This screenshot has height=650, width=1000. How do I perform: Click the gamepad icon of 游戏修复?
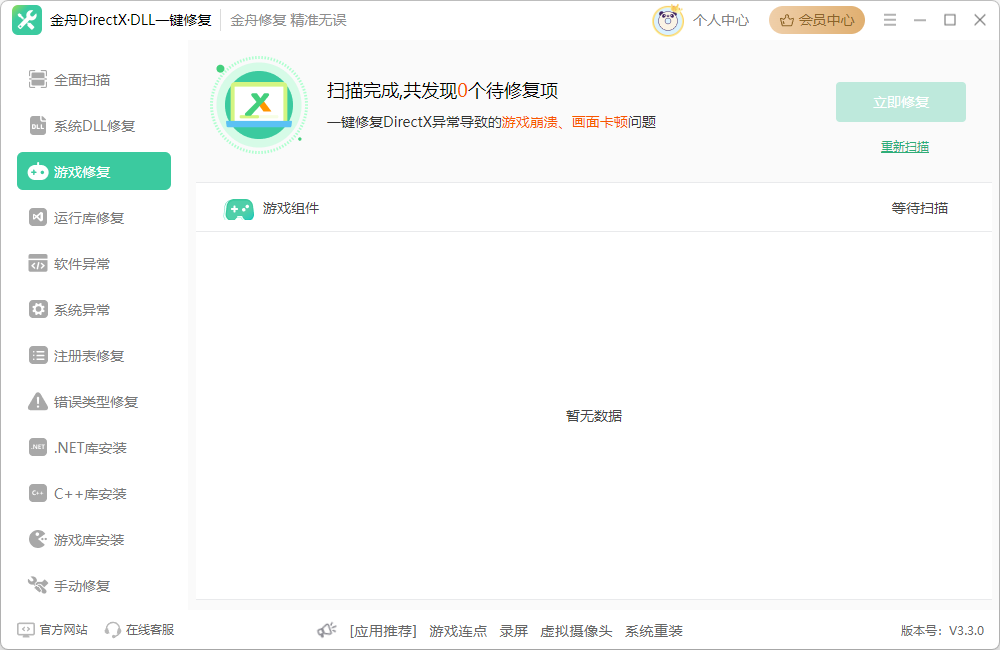pyautogui.click(x=38, y=171)
